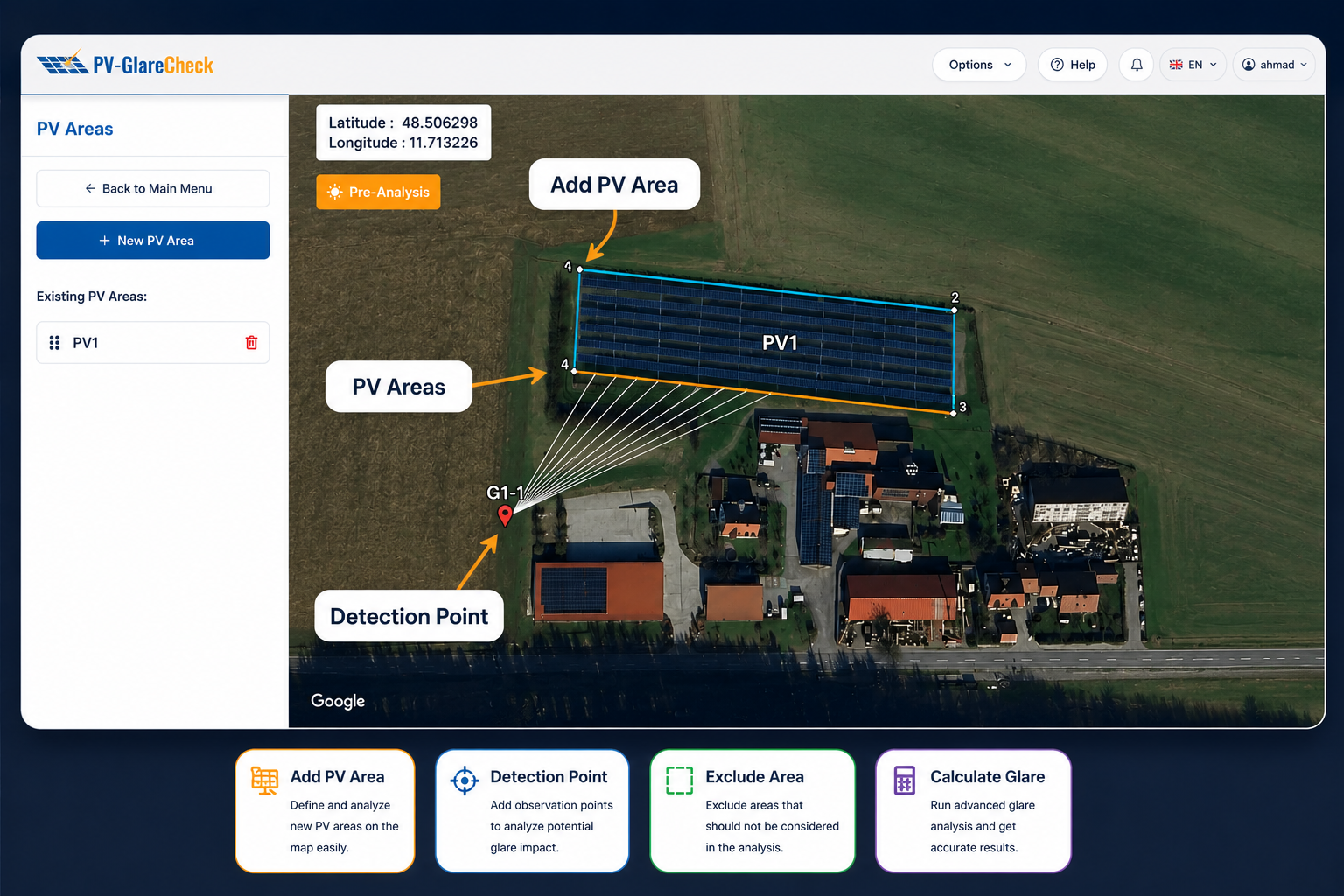The width and height of the screenshot is (1344, 896).
Task: Click the Longitude 11.713226 readout
Action: click(x=403, y=143)
